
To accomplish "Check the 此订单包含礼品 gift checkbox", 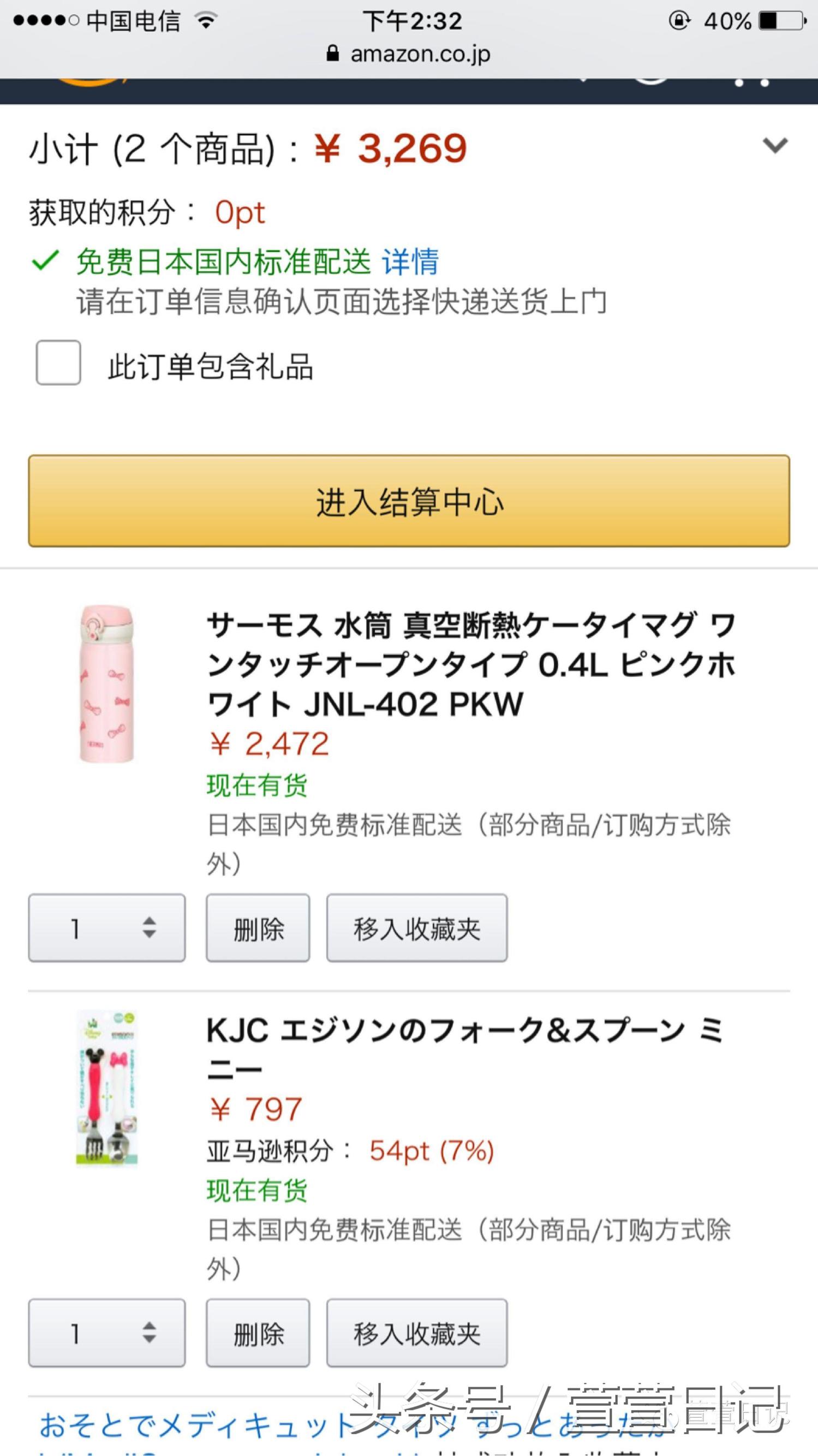I will pos(58,363).
